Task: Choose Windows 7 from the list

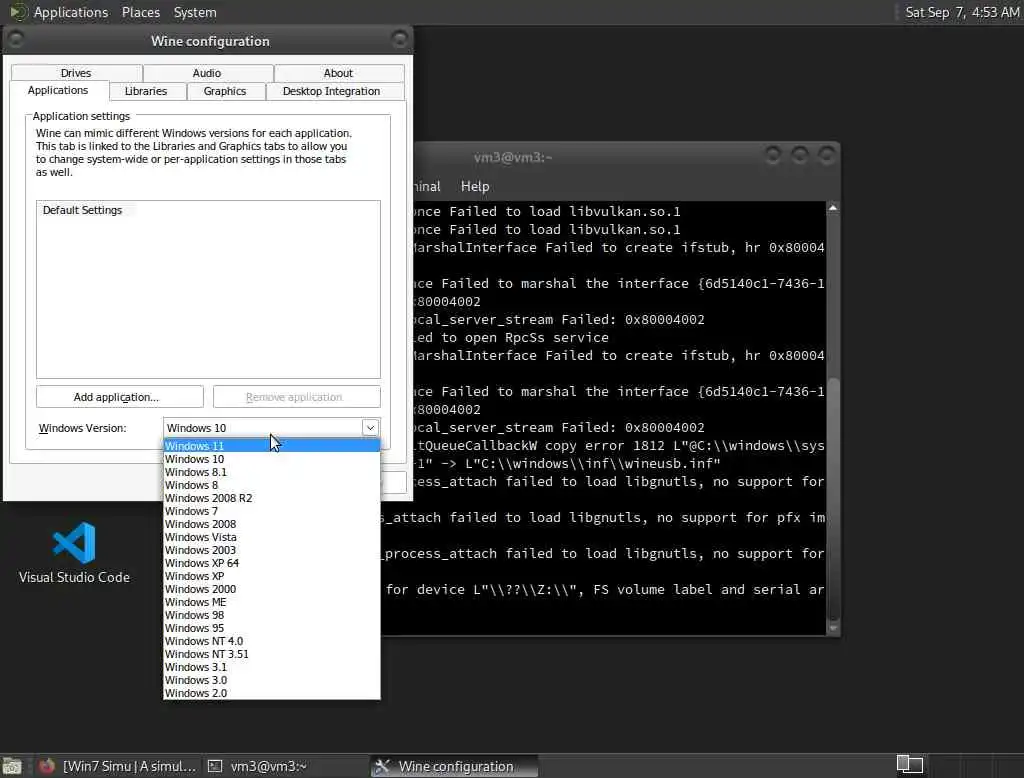Action: (x=272, y=511)
